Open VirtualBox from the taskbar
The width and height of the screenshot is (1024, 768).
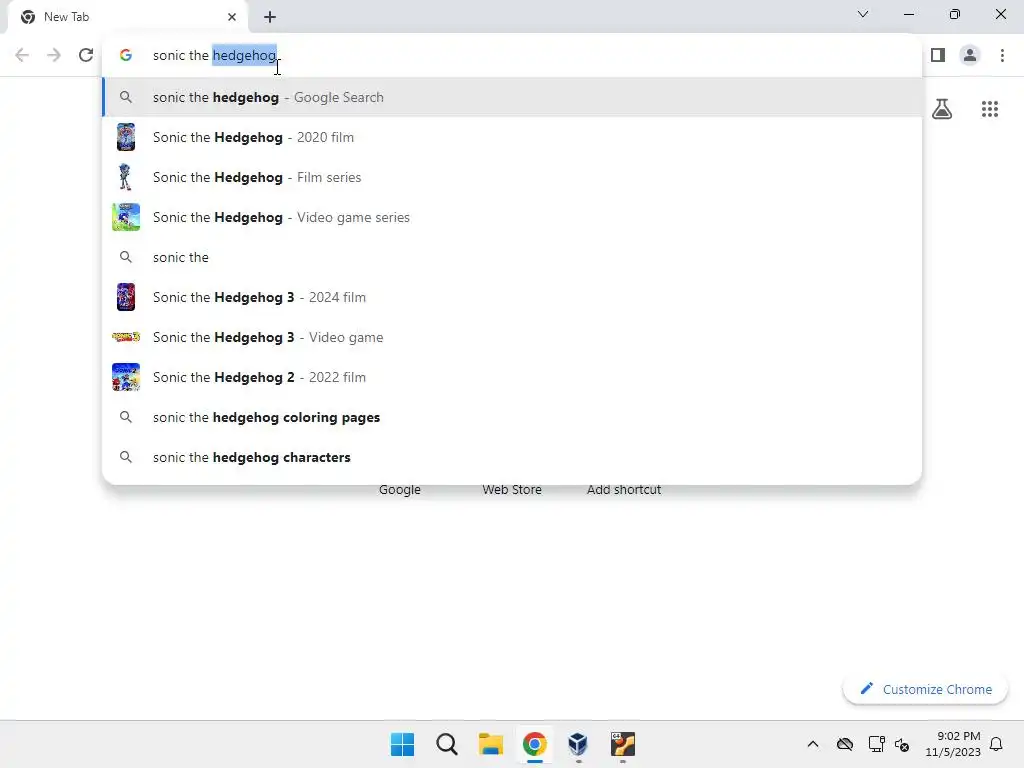[x=578, y=744]
